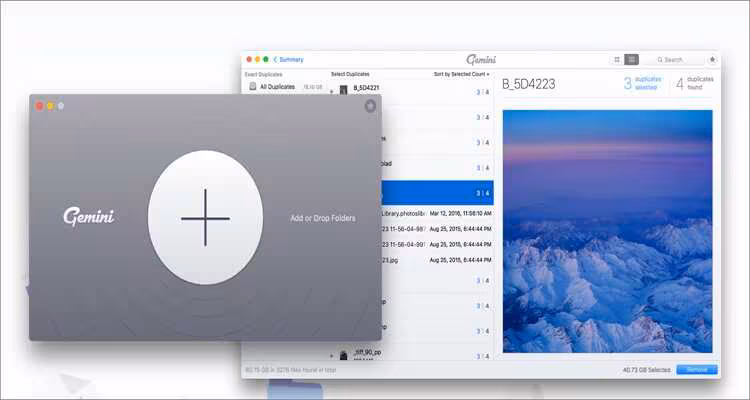
Task: Click the _tiff_90_pp file icon
Action: [343, 355]
